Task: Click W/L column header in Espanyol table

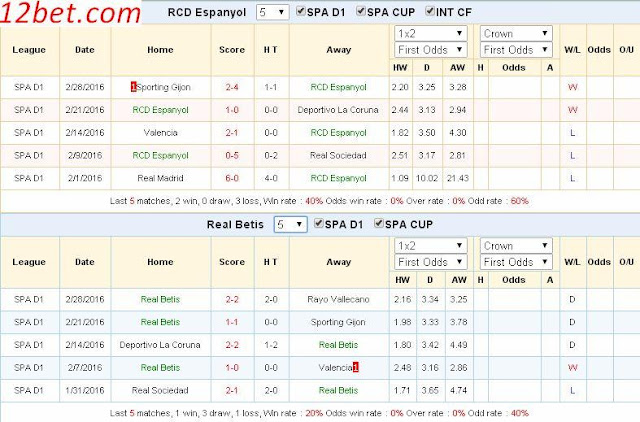Action: (572, 50)
